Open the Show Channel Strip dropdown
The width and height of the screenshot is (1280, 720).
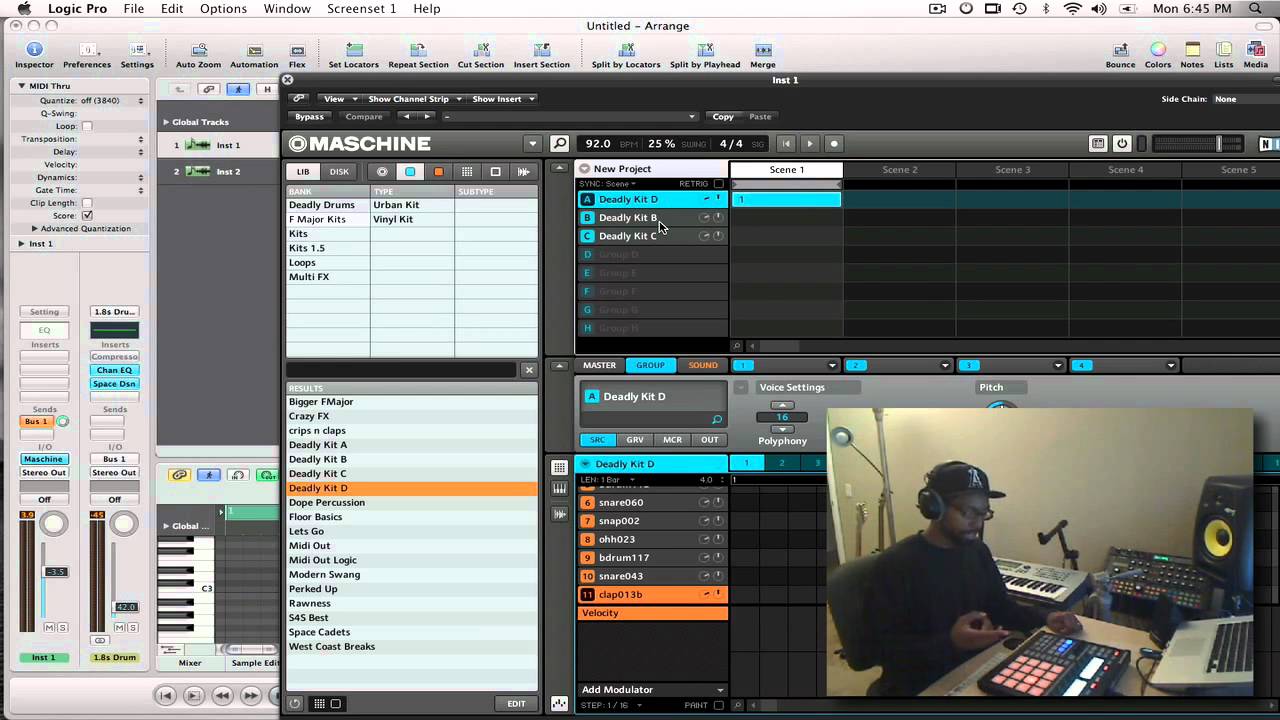[415, 99]
